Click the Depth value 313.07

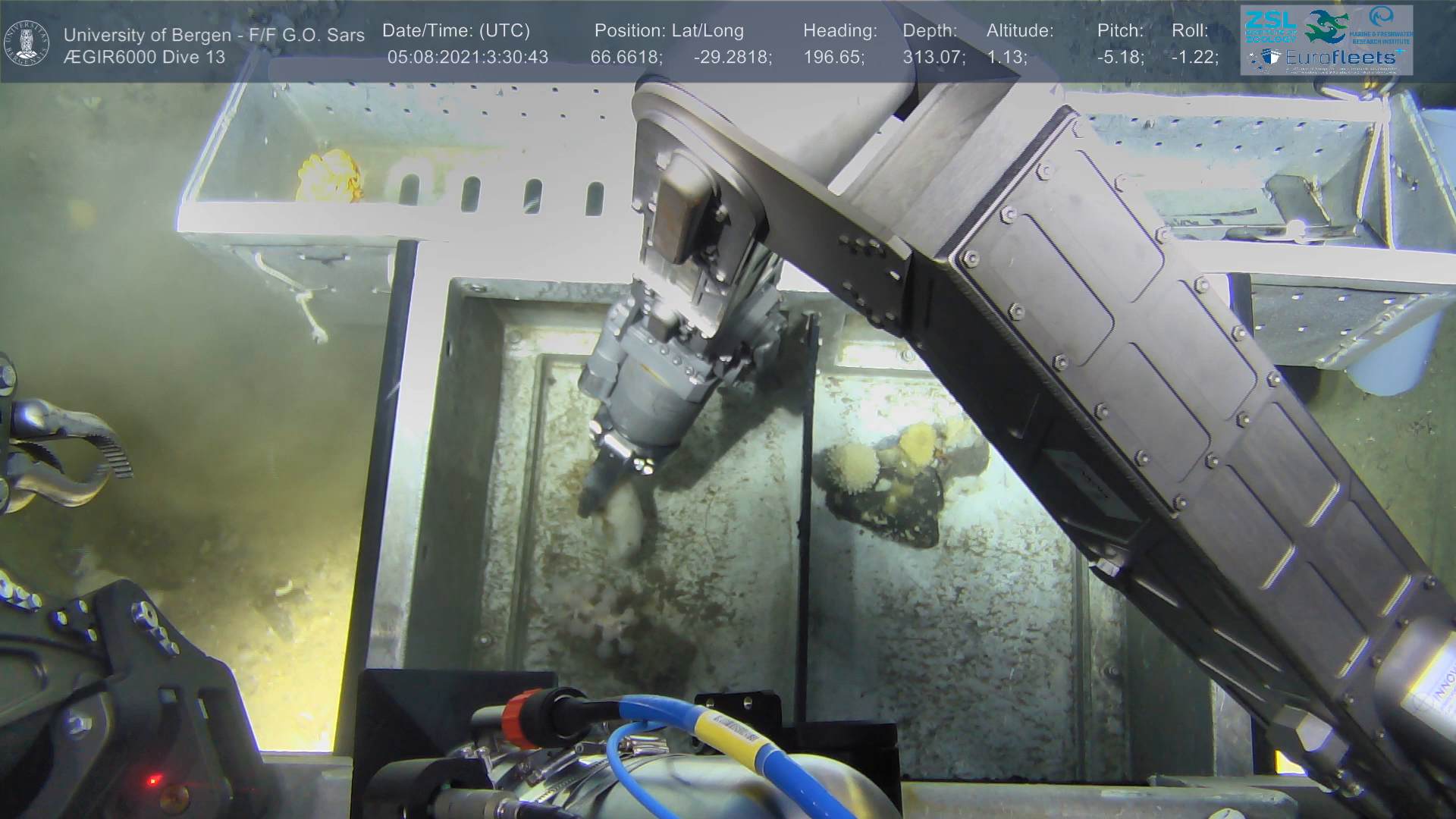click(934, 58)
